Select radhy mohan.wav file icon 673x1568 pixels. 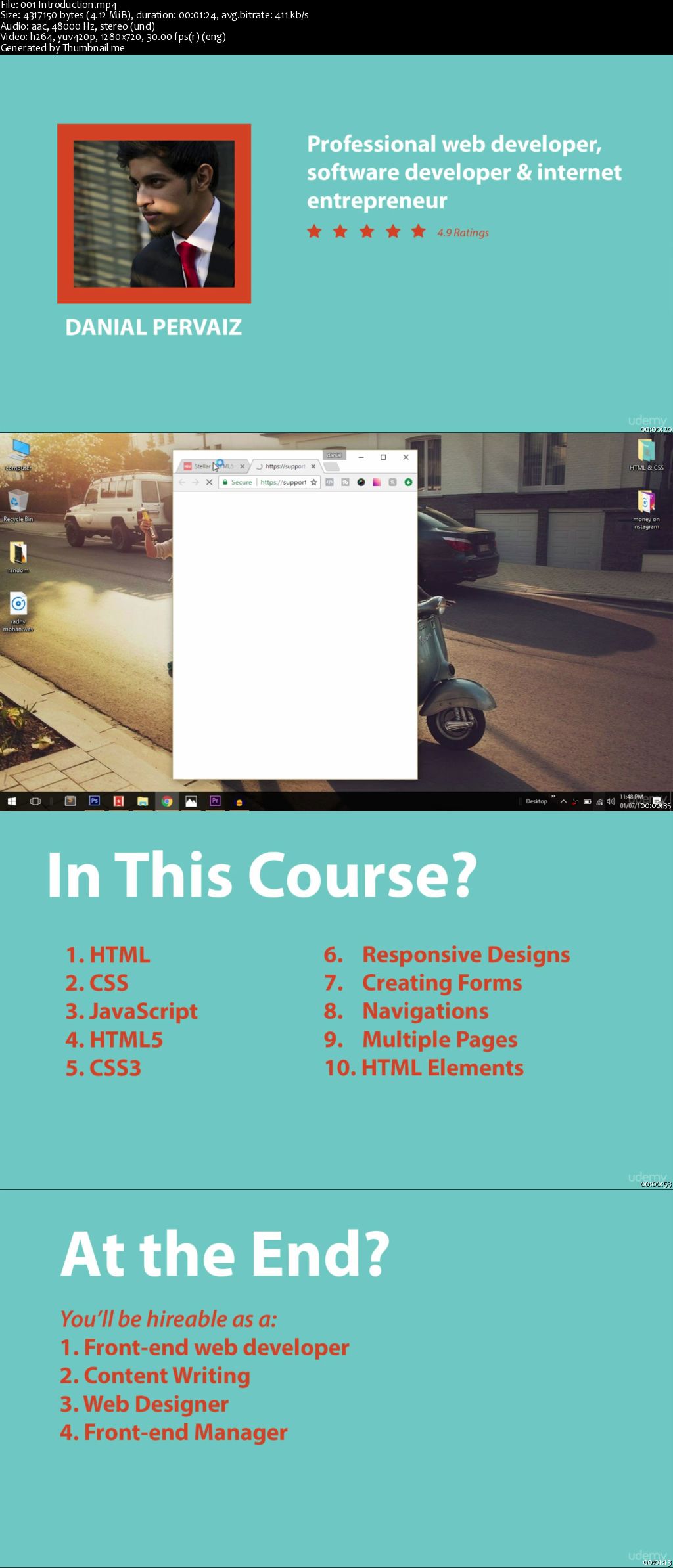(18, 612)
